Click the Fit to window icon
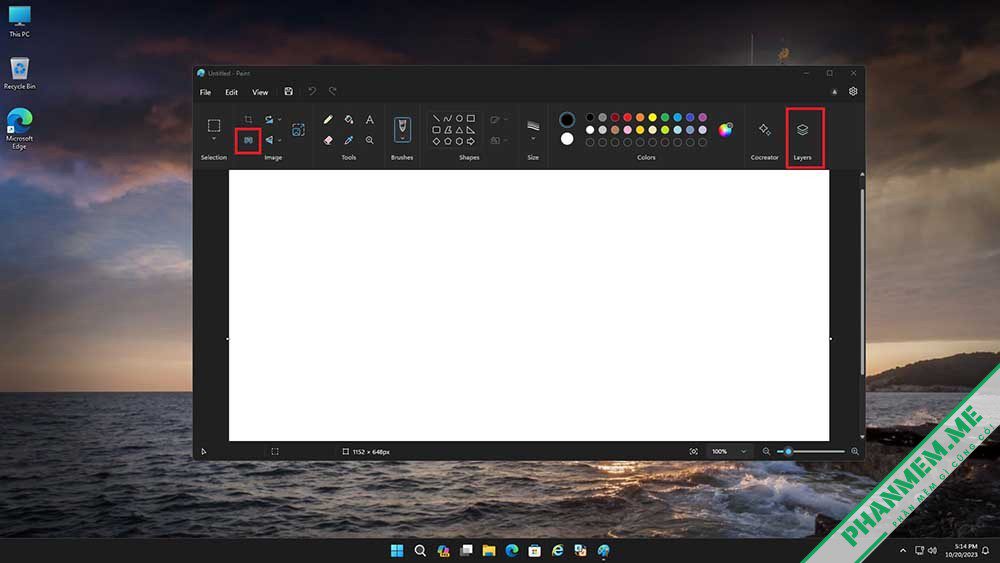 [693, 451]
